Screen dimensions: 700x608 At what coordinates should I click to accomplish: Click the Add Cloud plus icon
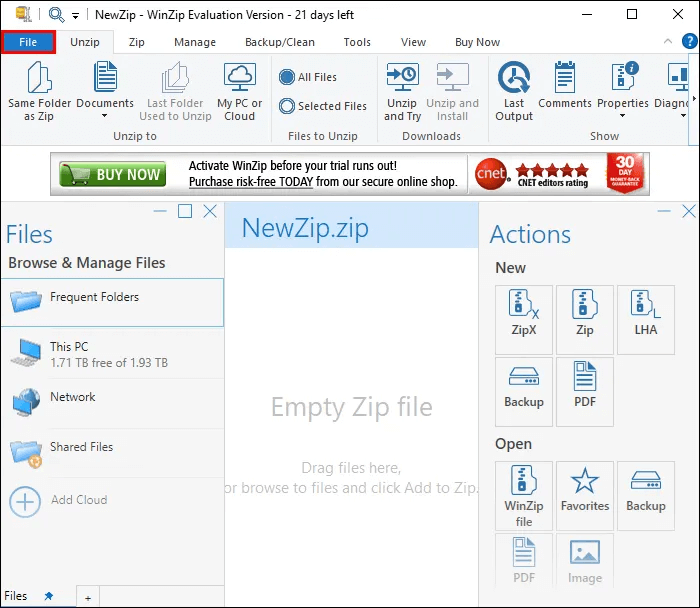[25, 502]
